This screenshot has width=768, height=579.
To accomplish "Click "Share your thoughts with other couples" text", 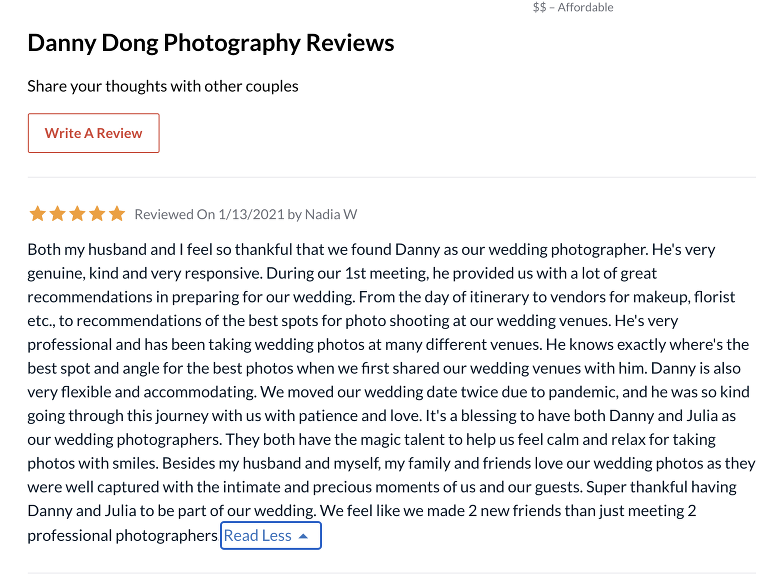I will (x=163, y=86).
